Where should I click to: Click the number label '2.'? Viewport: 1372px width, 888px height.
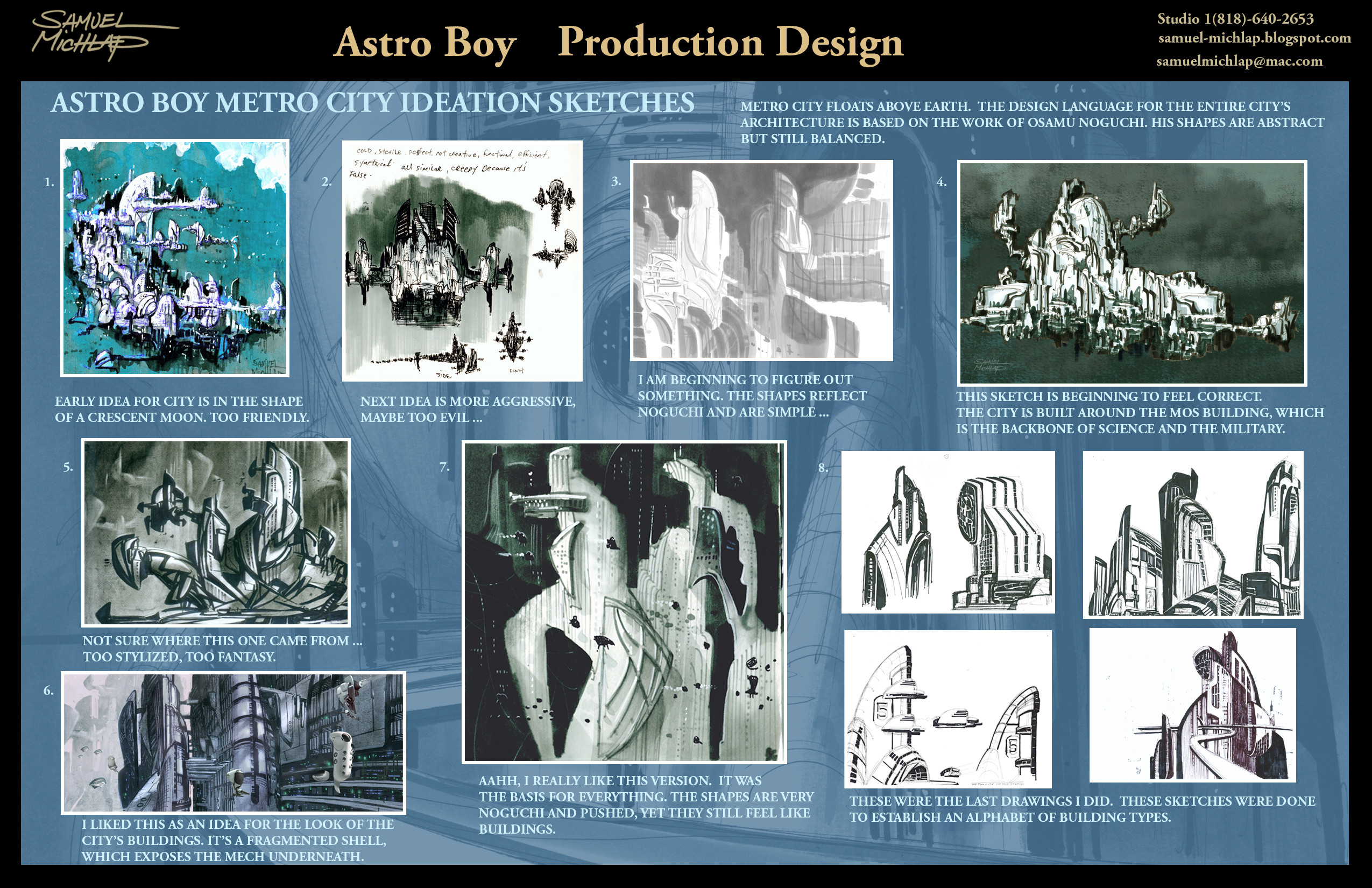[x=327, y=182]
